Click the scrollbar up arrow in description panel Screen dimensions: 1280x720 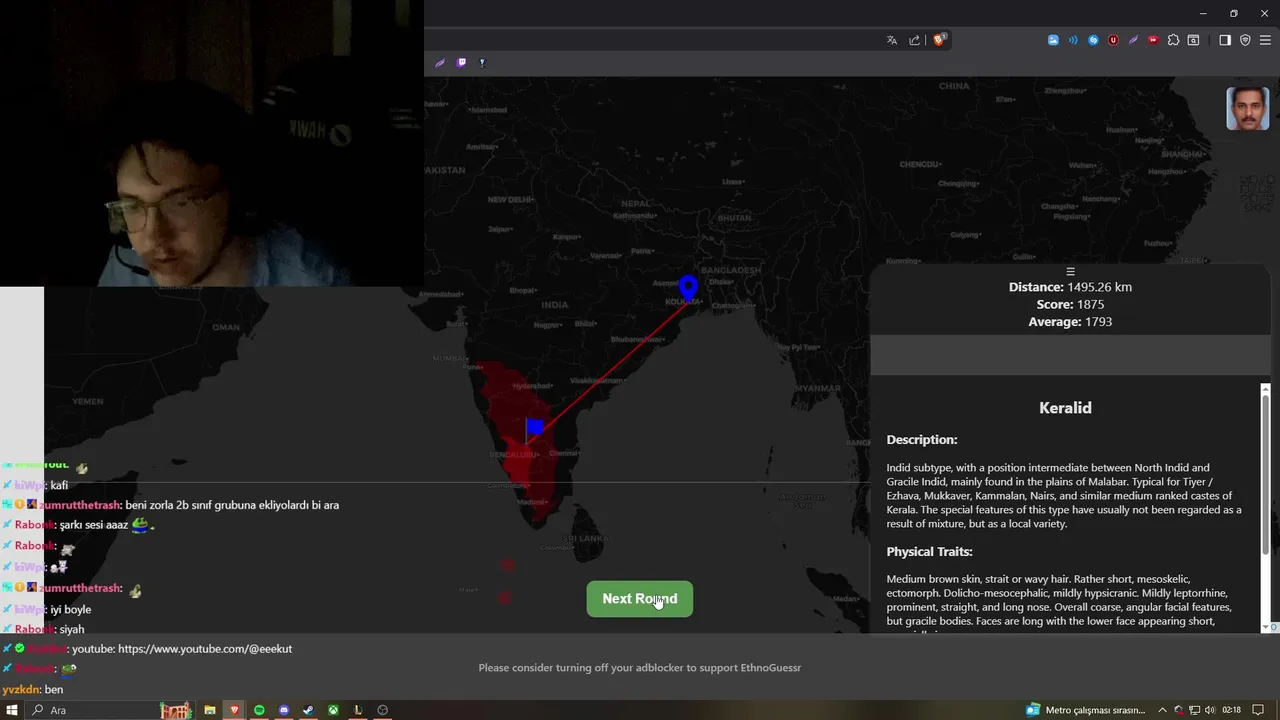1265,389
